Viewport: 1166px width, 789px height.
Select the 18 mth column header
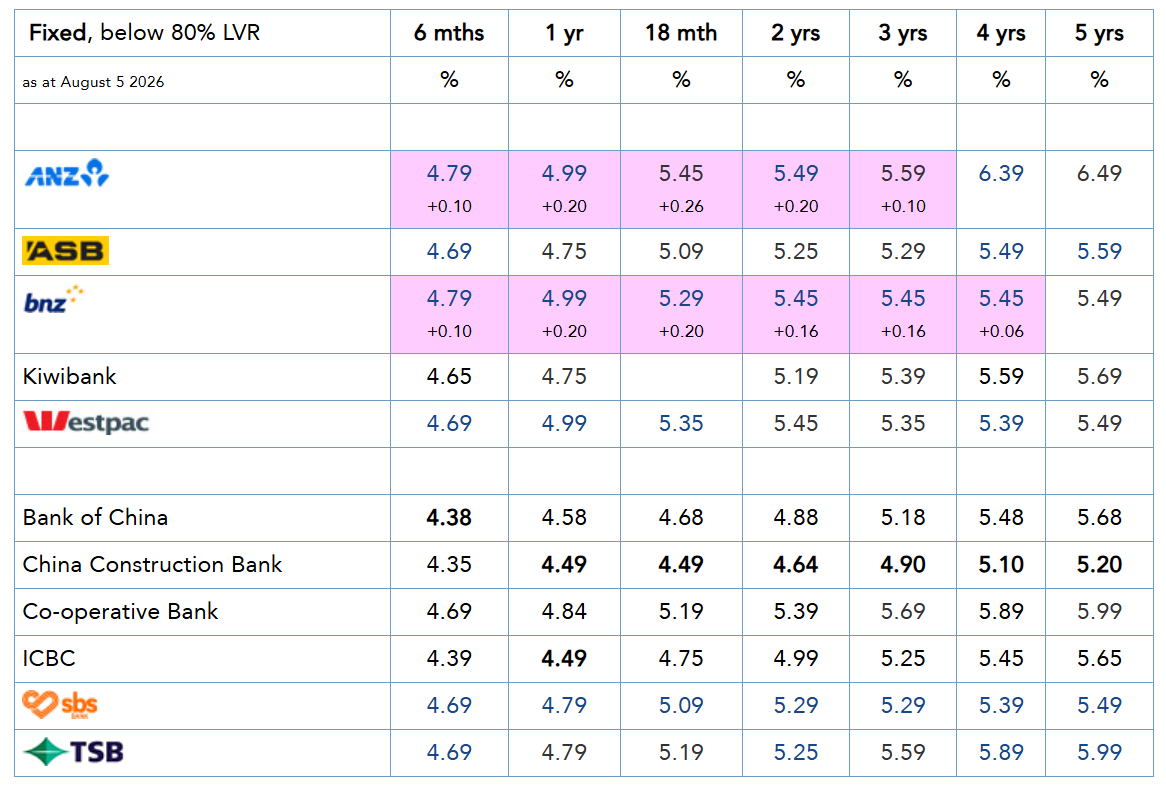coord(681,33)
